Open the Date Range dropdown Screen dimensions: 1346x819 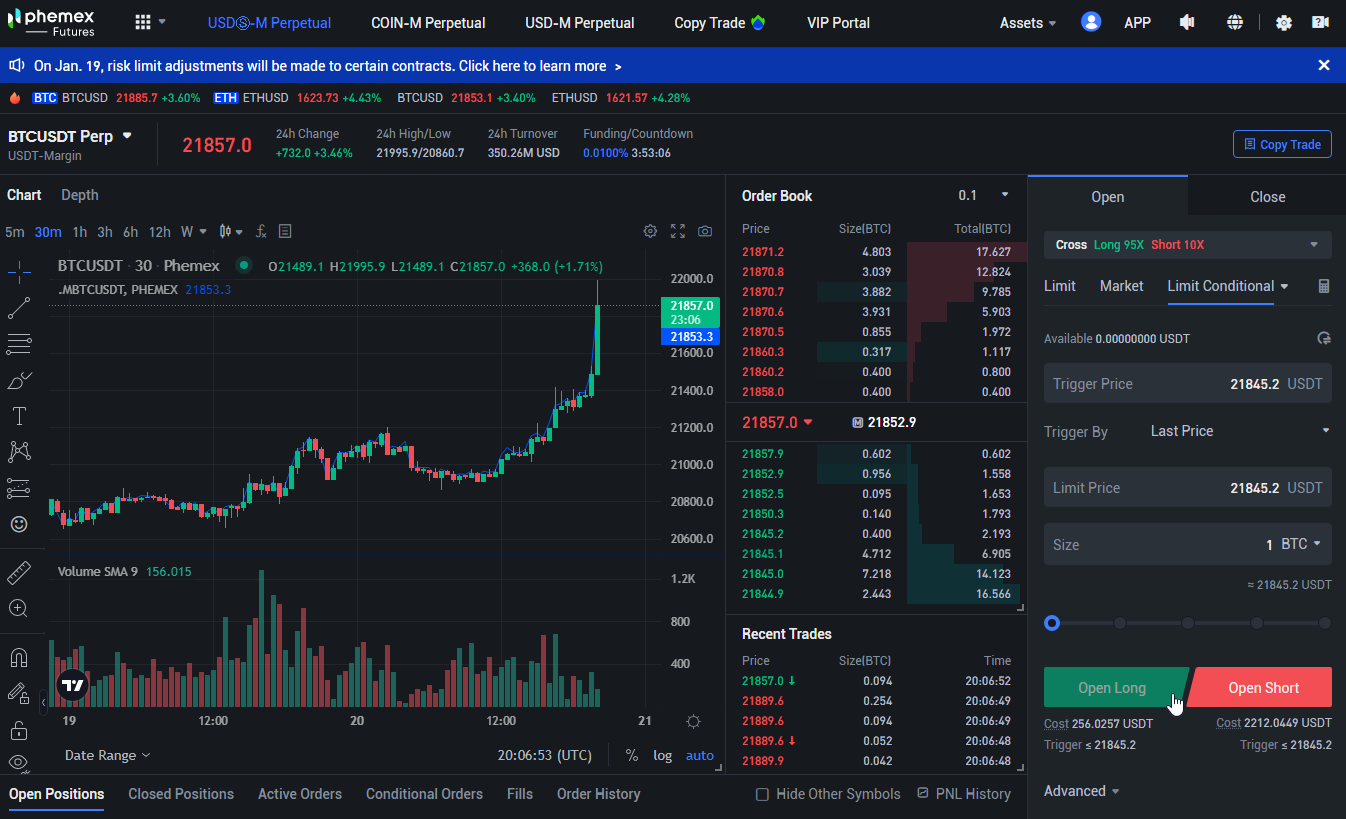(108, 755)
